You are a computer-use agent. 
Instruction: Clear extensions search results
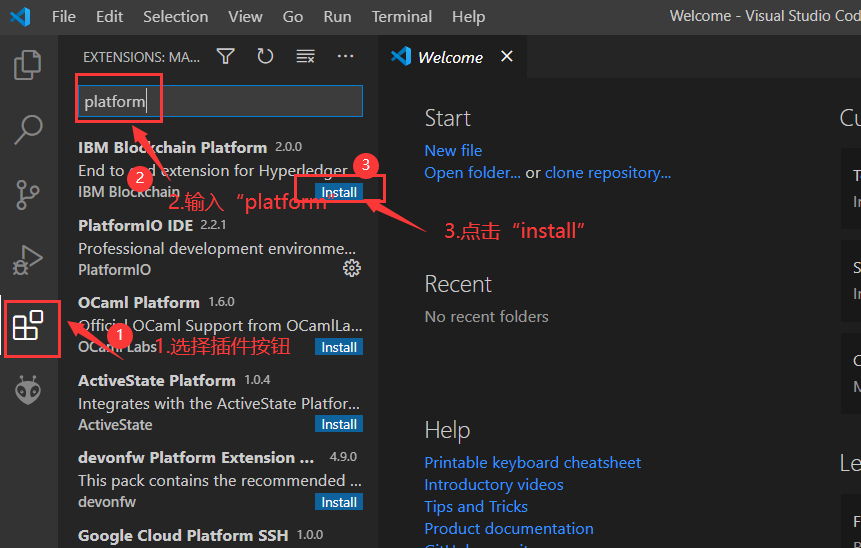(305, 56)
